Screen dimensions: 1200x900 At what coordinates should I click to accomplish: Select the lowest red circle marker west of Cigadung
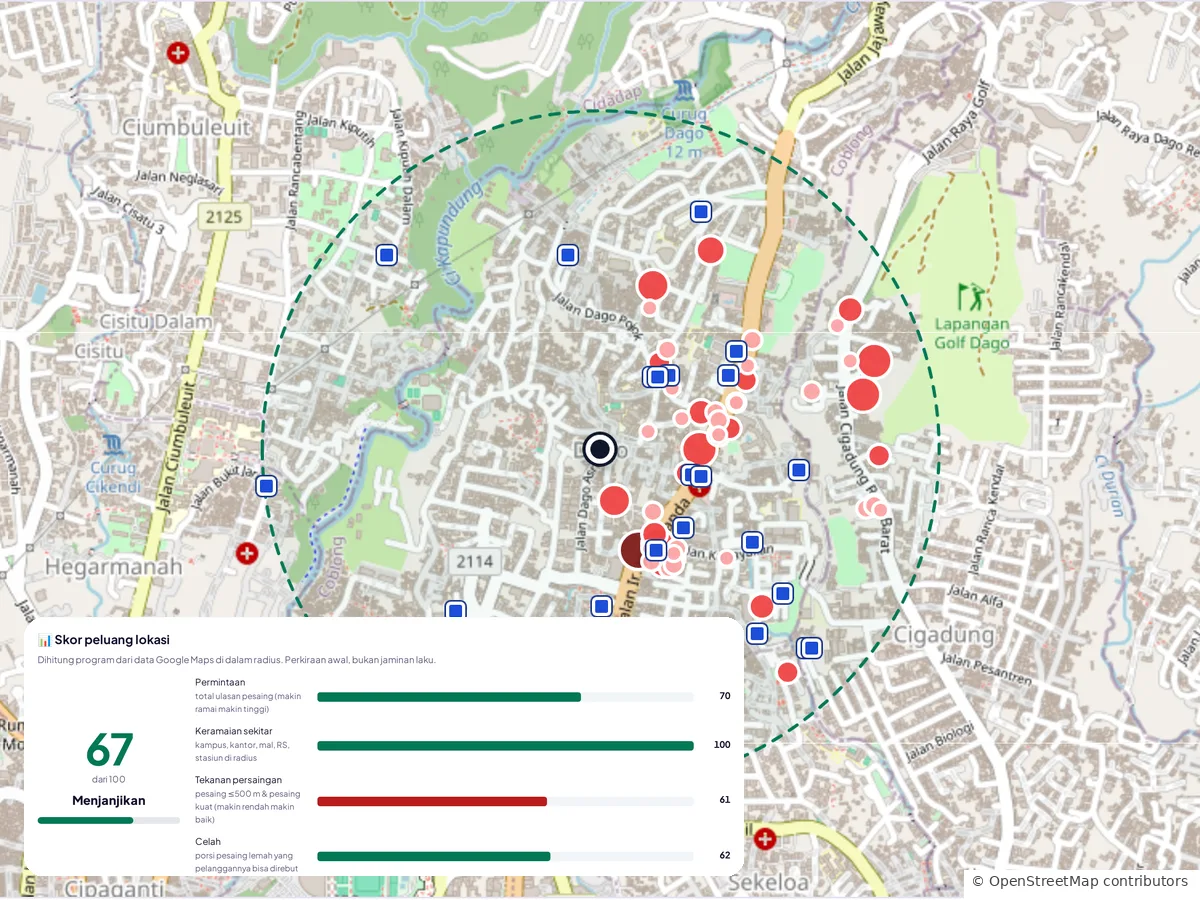tap(788, 672)
